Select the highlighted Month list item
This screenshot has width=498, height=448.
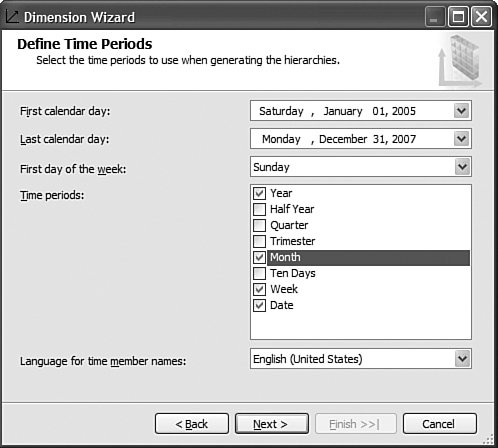(368, 258)
